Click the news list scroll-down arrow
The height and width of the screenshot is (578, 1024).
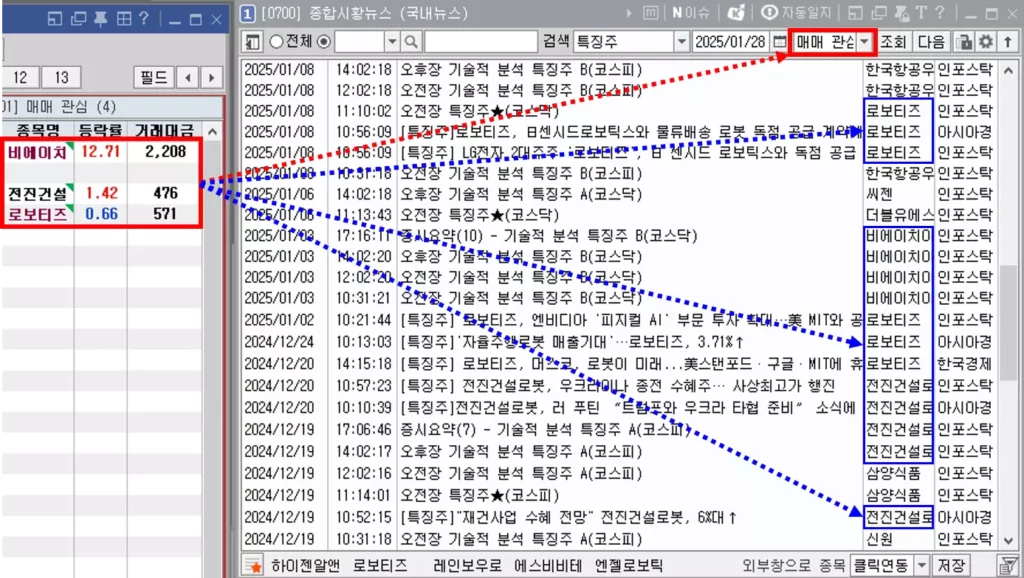[x=1008, y=541]
